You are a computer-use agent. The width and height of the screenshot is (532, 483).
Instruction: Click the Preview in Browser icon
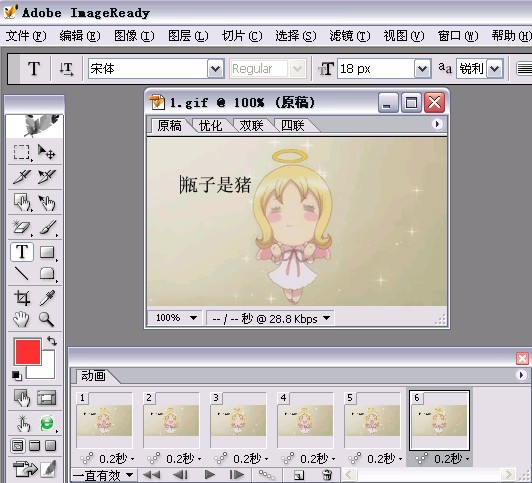coord(47,423)
